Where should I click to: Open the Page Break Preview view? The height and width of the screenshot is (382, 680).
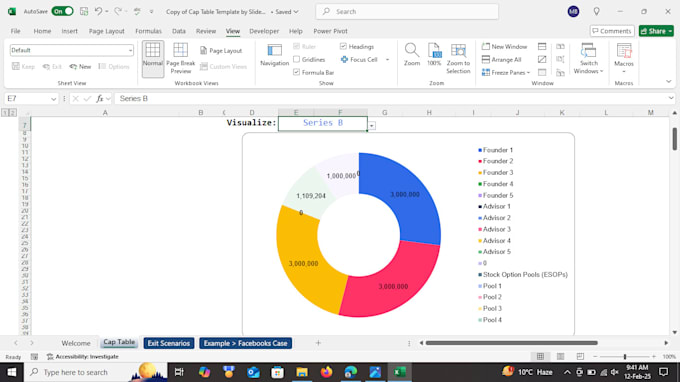180,59
